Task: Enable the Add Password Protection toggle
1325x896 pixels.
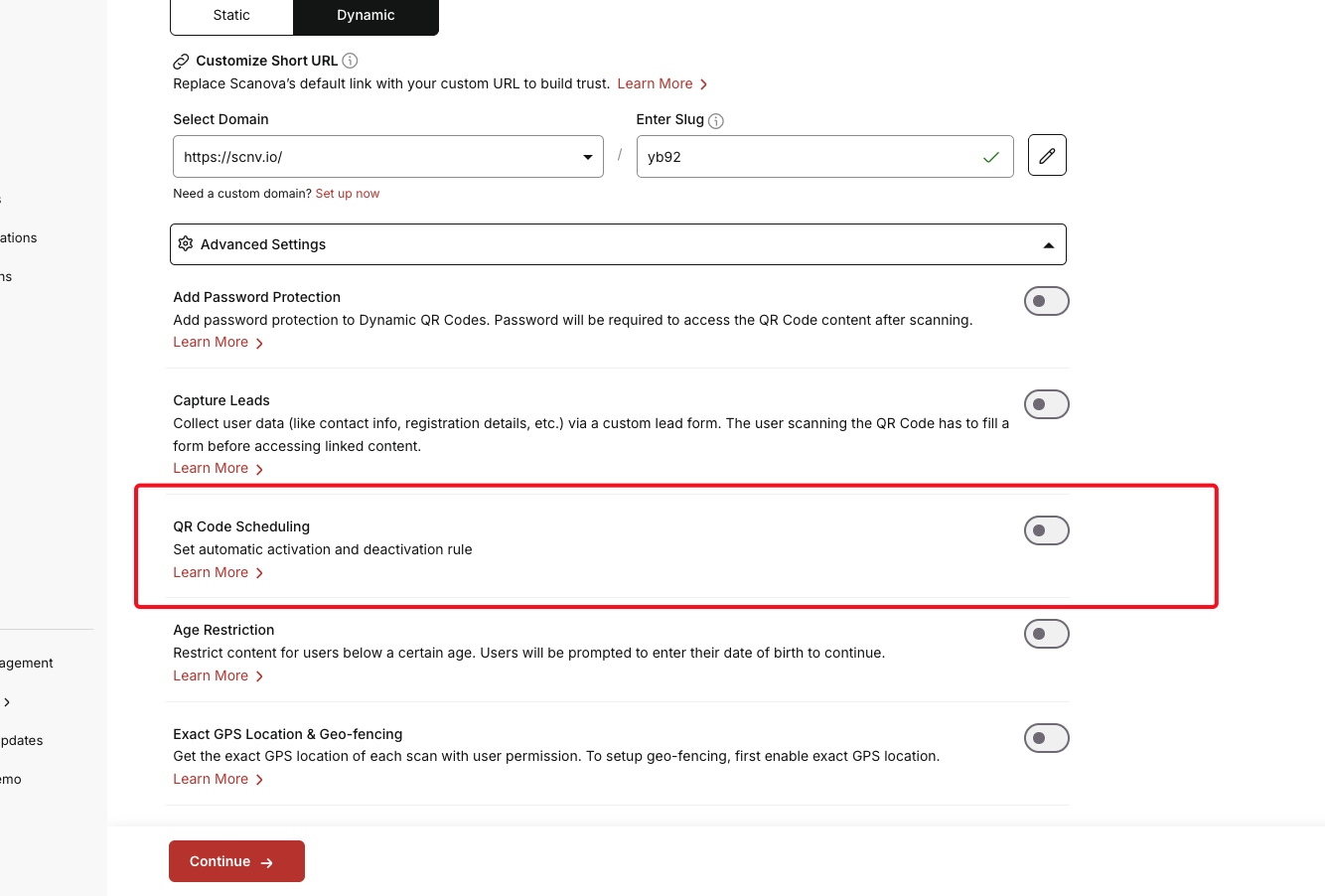Action: (1047, 301)
